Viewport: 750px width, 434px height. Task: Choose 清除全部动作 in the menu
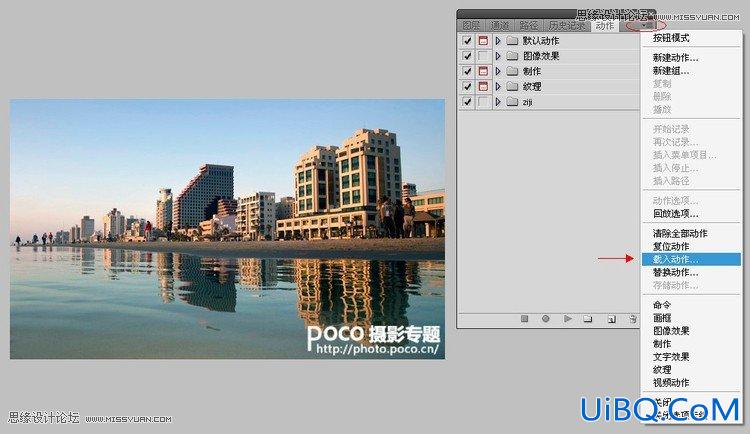pyautogui.click(x=680, y=234)
